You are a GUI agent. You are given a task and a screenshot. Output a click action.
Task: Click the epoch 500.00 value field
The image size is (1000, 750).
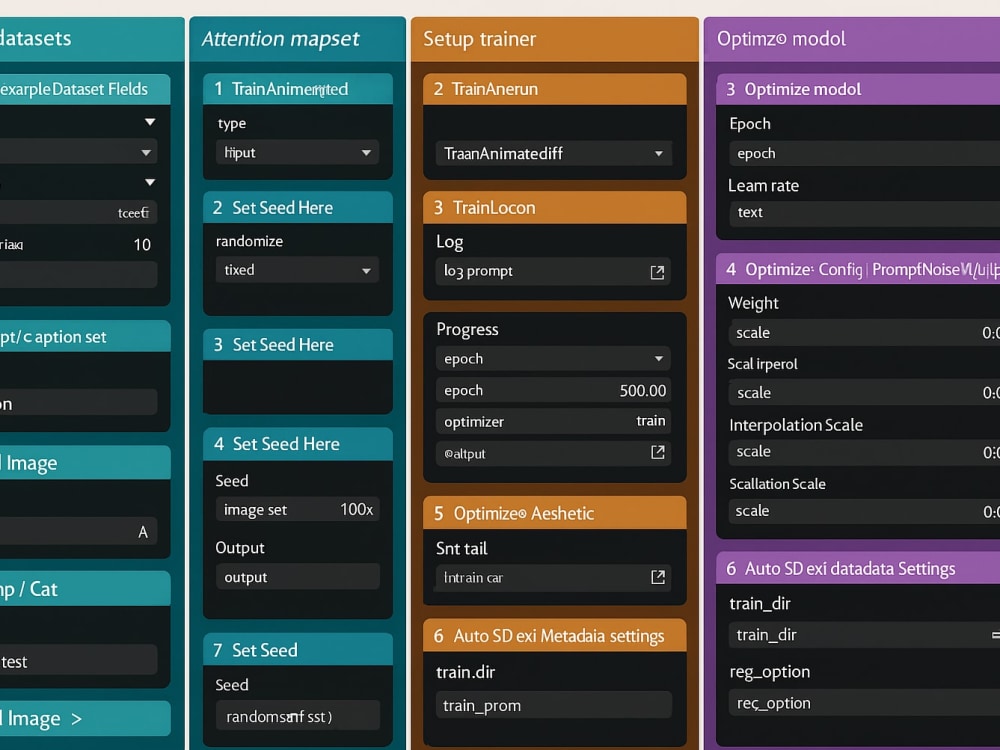pyautogui.click(x=554, y=390)
